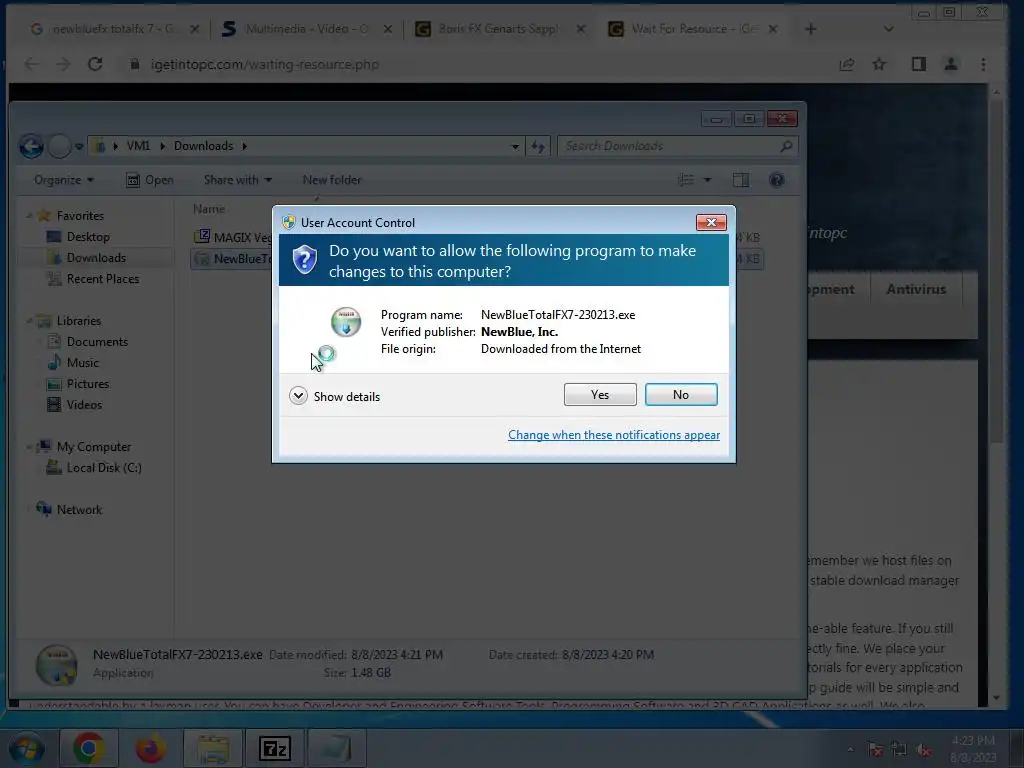
Task: Select Music library in navigation pane
Action: point(82,362)
